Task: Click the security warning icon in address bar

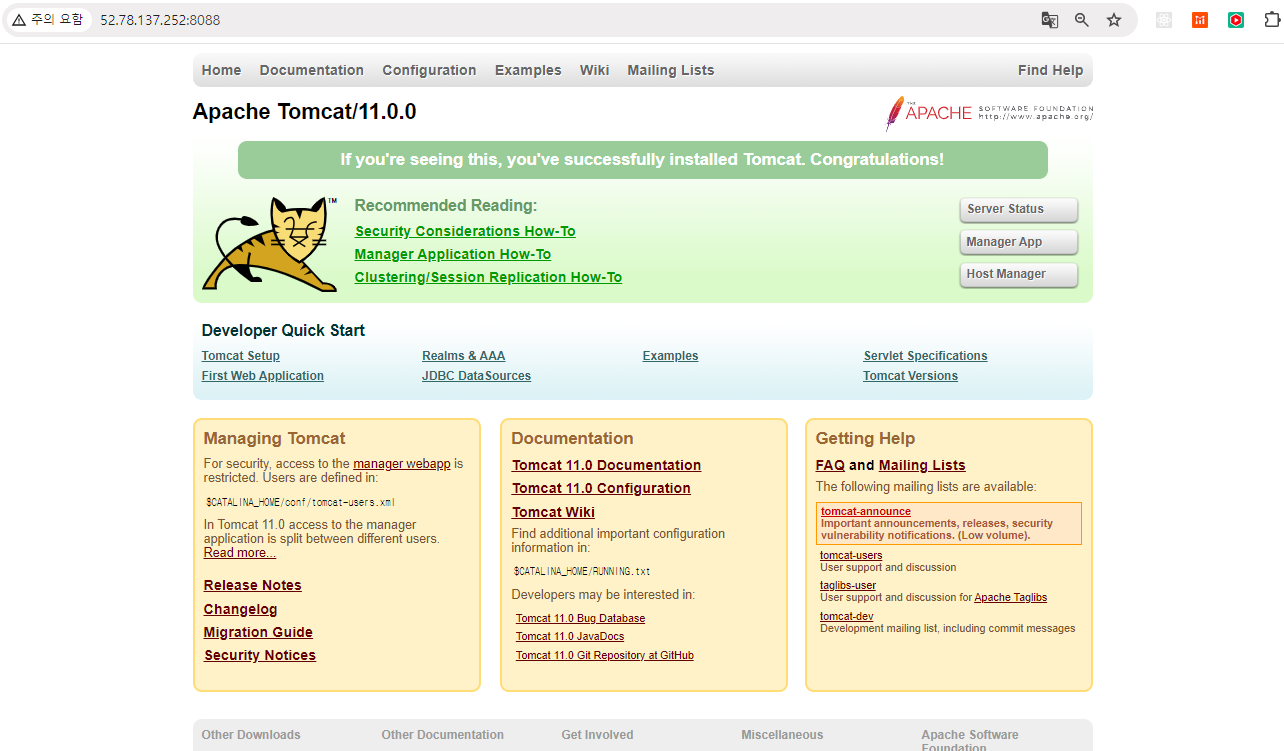Action: [x=19, y=20]
